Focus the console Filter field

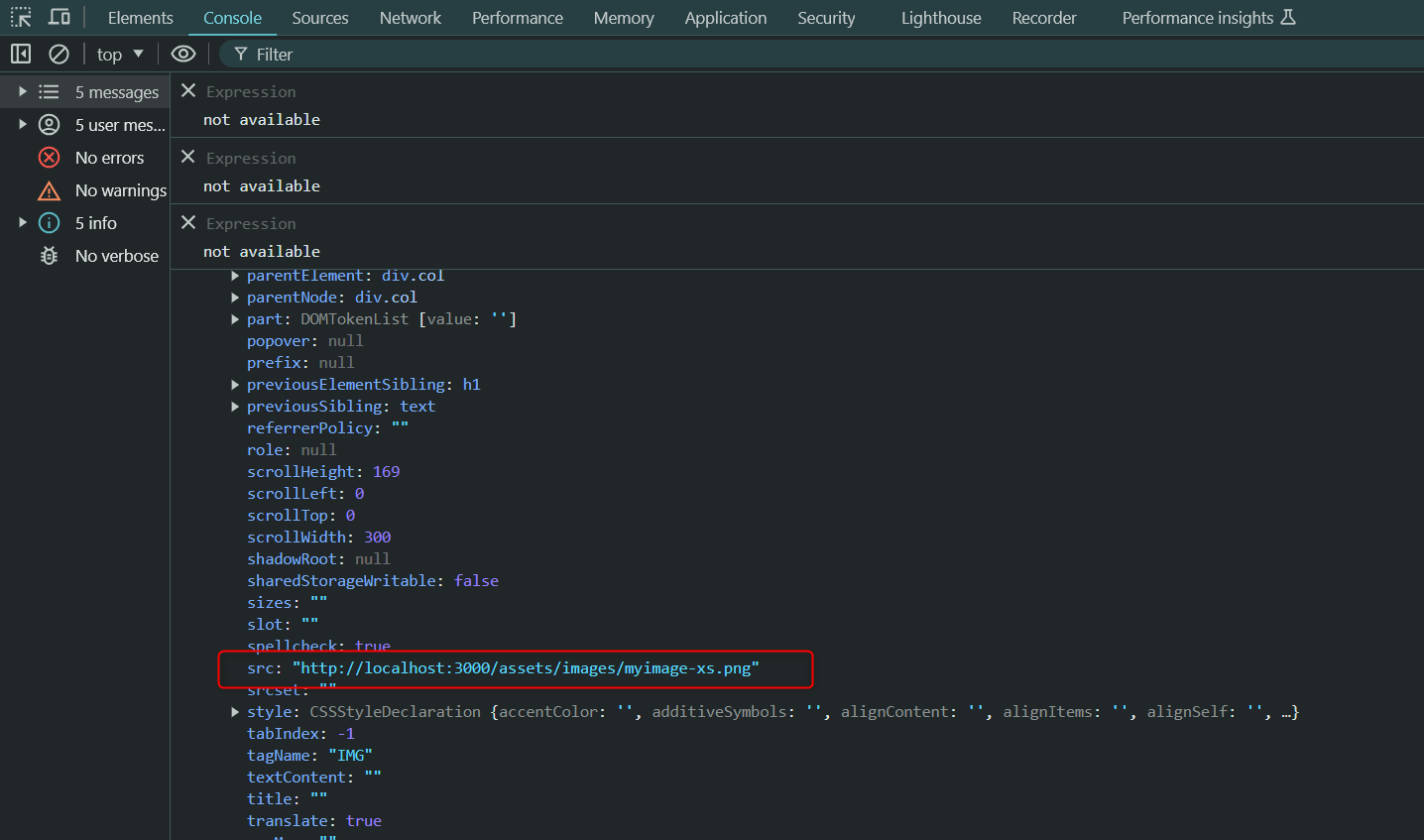point(821,55)
